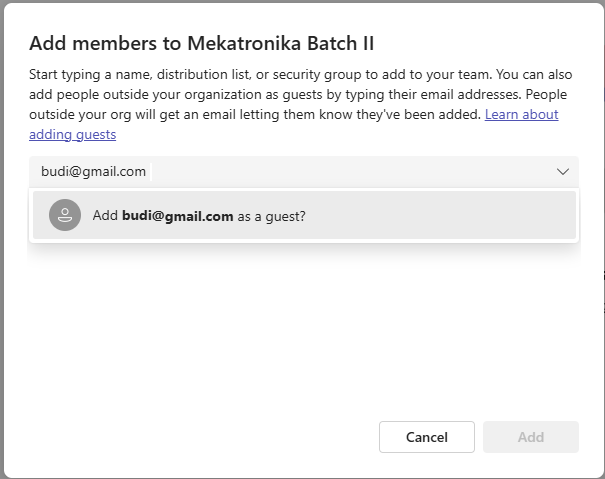
Task: Click blank space left of the Cancel button
Action: [x=200, y=437]
